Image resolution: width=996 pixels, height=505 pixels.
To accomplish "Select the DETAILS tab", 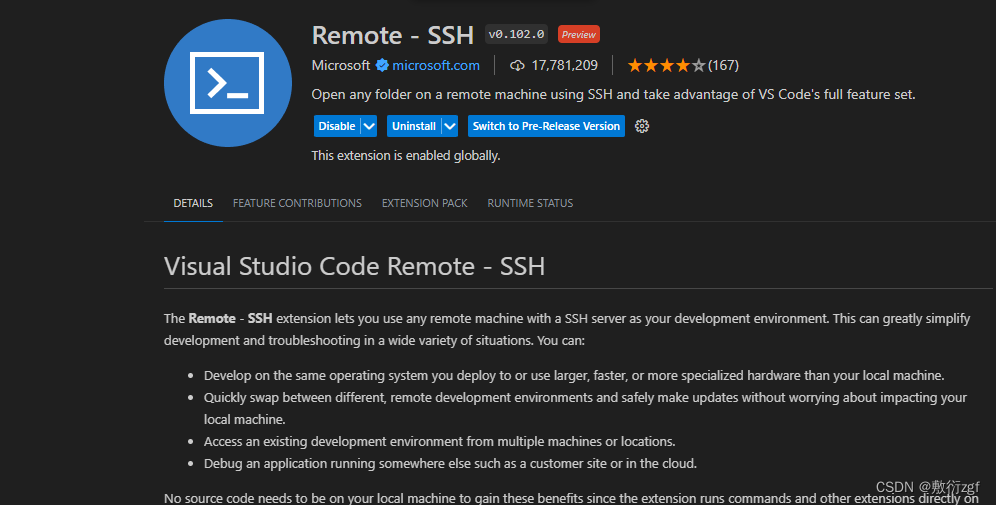I will click(193, 203).
